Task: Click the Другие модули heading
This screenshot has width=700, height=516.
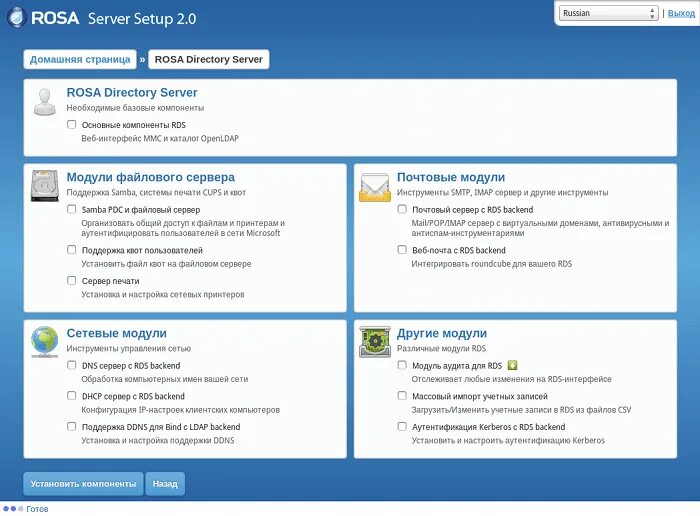Action: [x=442, y=333]
